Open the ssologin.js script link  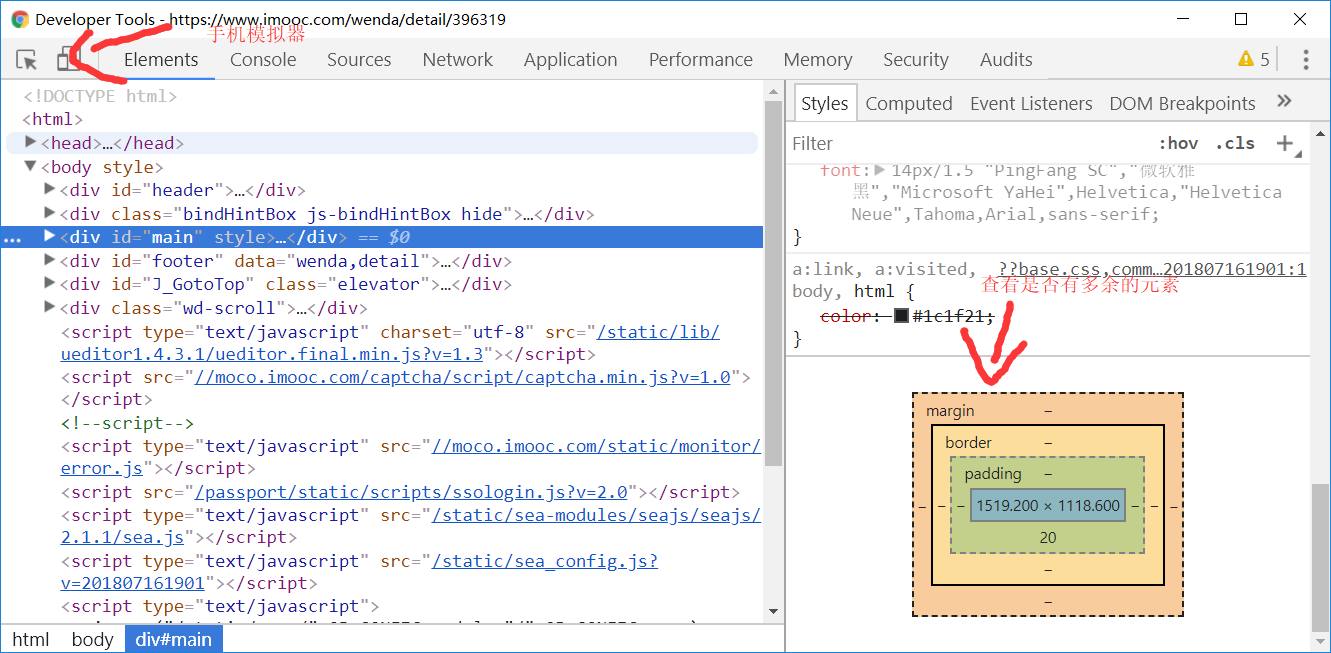pos(411,492)
